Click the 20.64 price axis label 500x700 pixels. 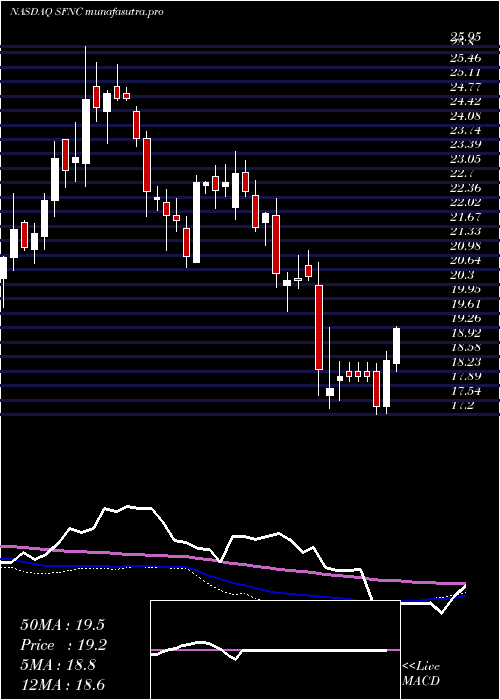466,260
